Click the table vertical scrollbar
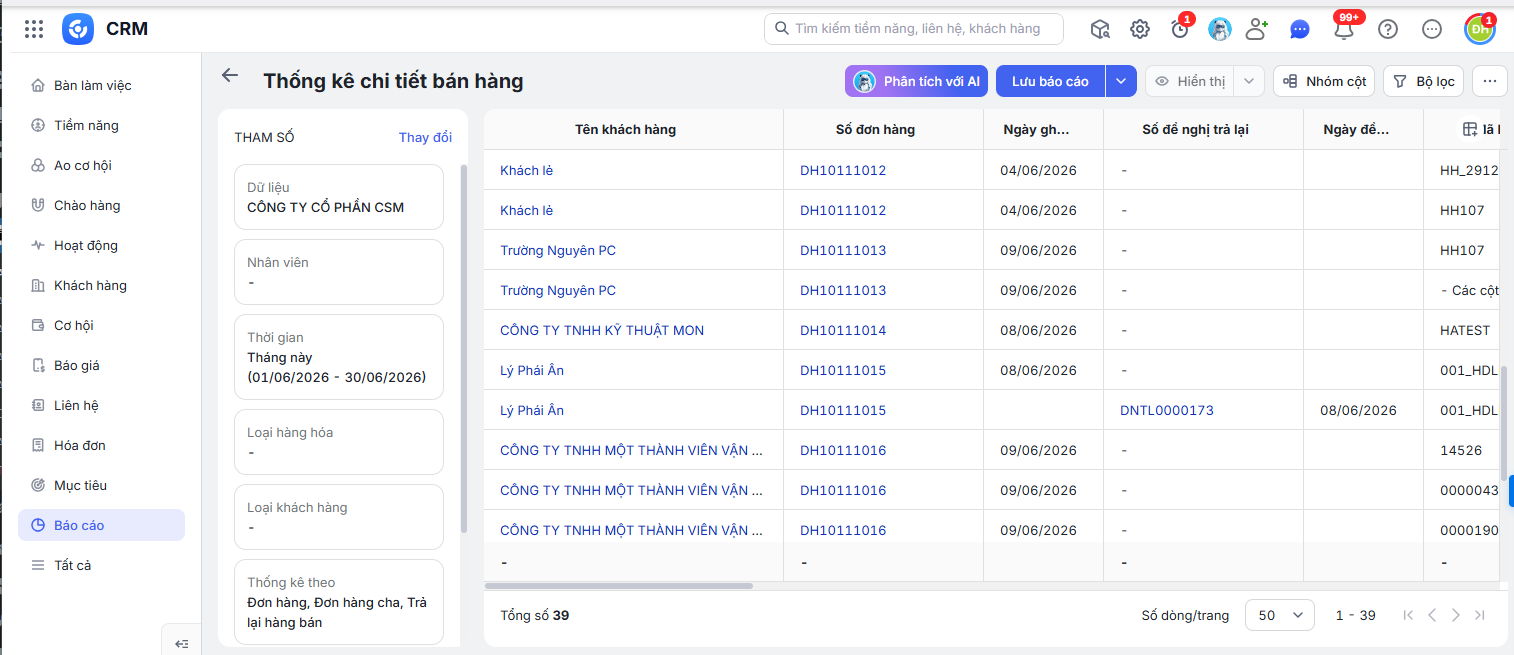 [x=1504, y=423]
